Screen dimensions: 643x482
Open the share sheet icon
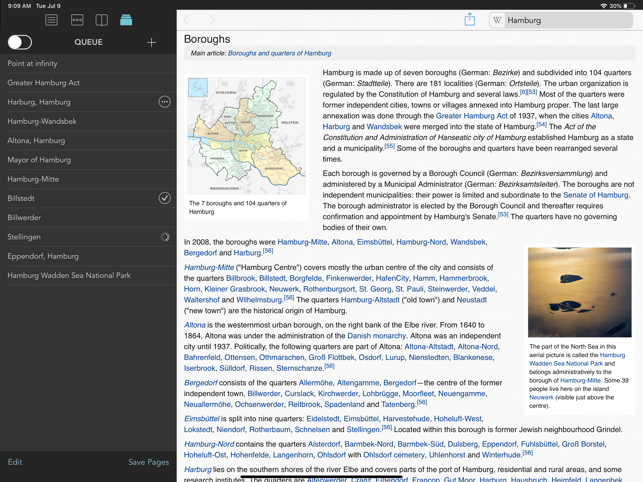(x=470, y=19)
